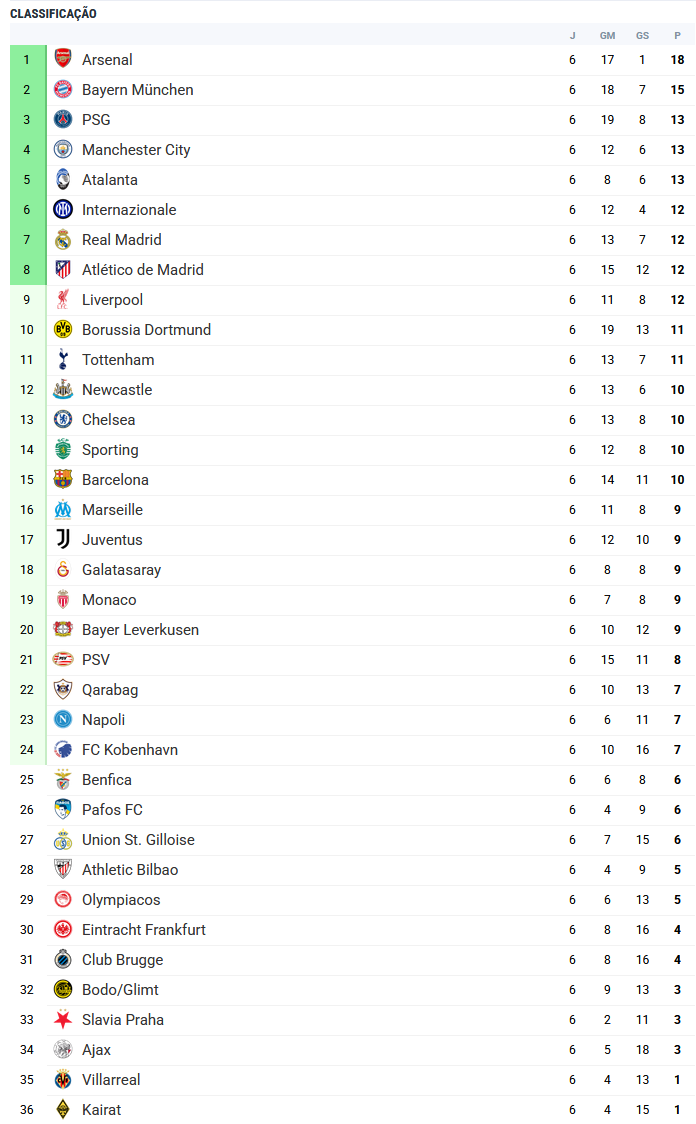Click the P points column header

(x=677, y=36)
